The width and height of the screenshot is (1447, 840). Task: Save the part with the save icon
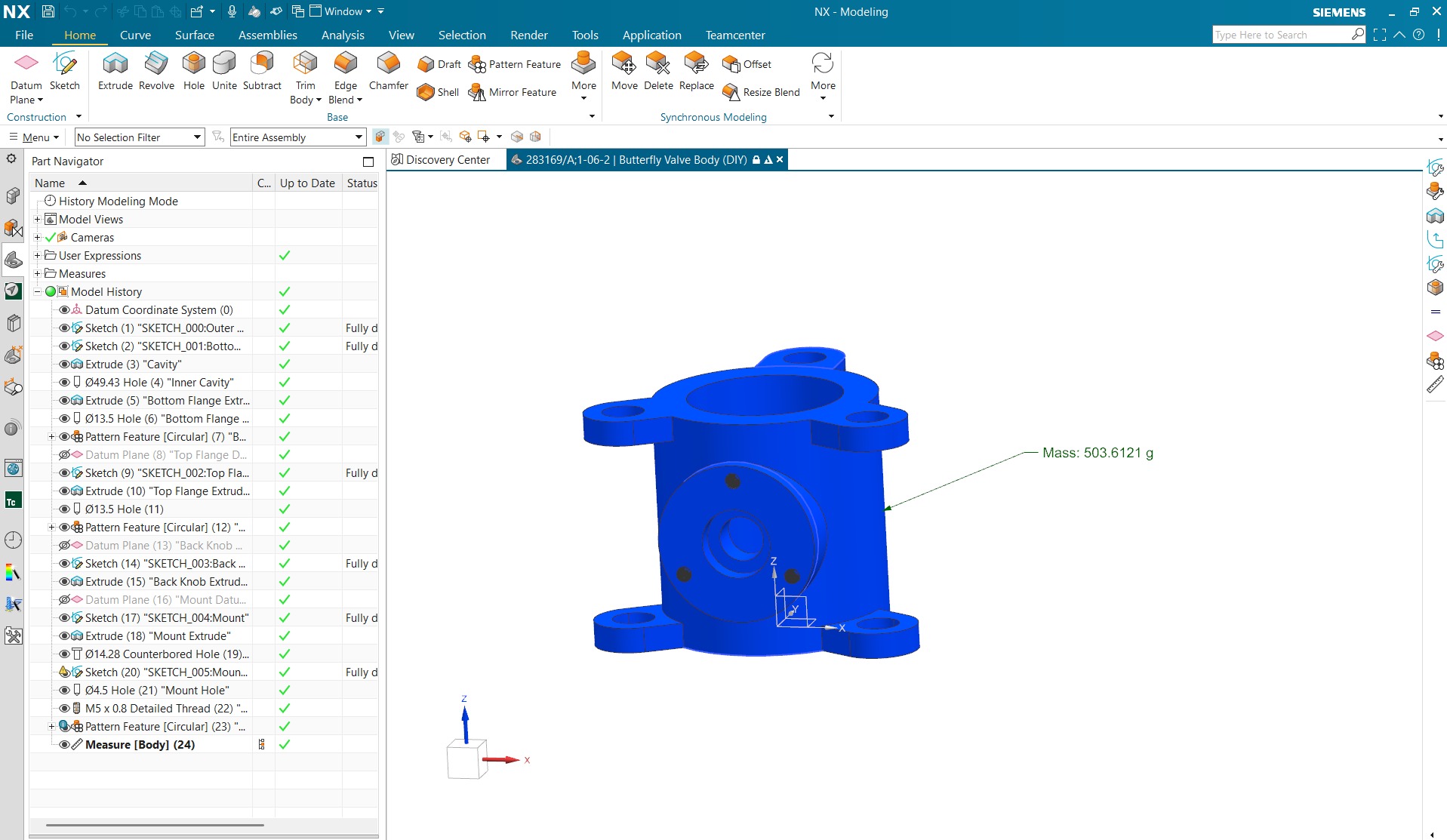[x=48, y=11]
